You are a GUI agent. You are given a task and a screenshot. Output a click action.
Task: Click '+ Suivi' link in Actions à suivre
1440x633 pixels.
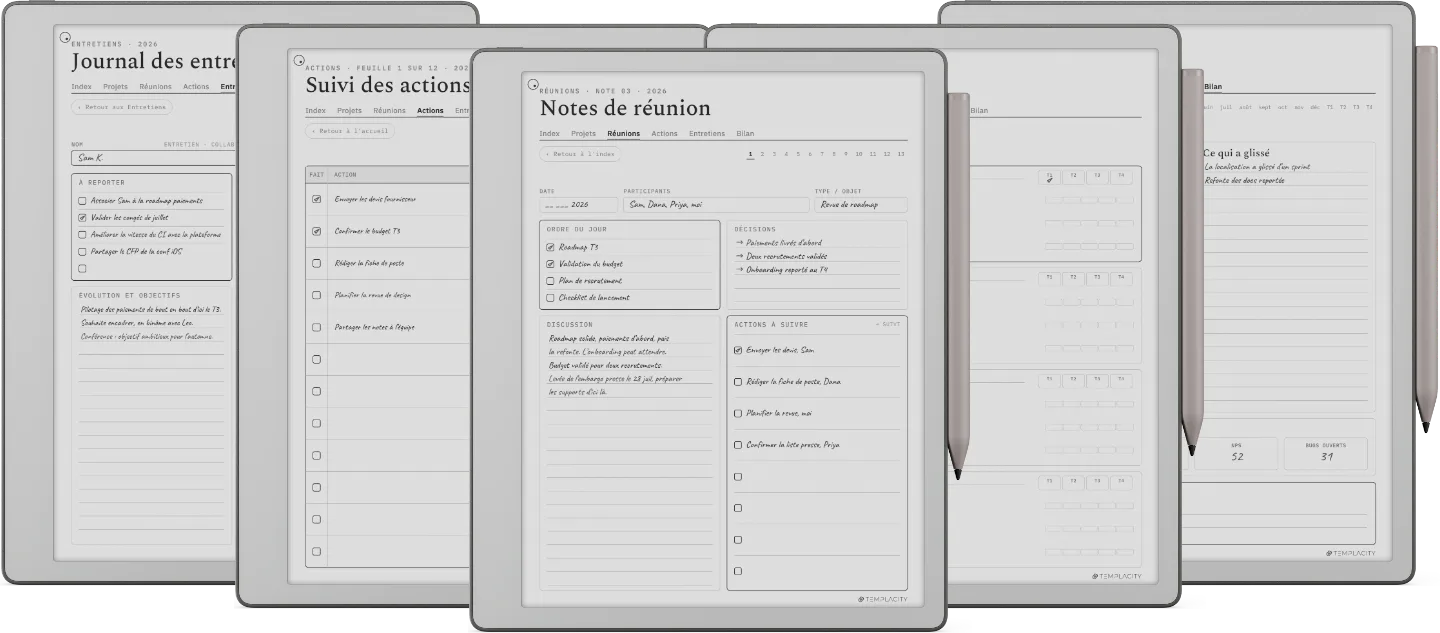click(x=888, y=324)
